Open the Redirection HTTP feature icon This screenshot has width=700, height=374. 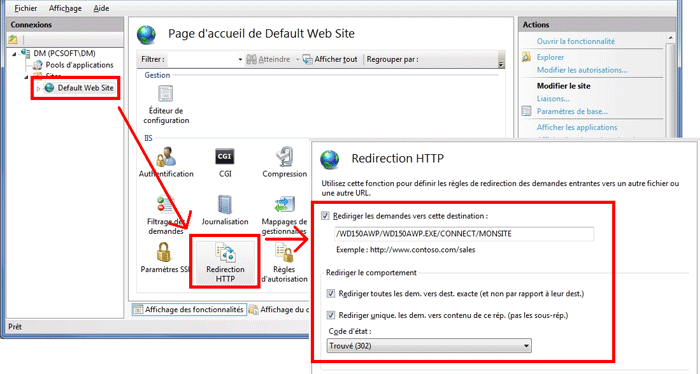coord(225,263)
